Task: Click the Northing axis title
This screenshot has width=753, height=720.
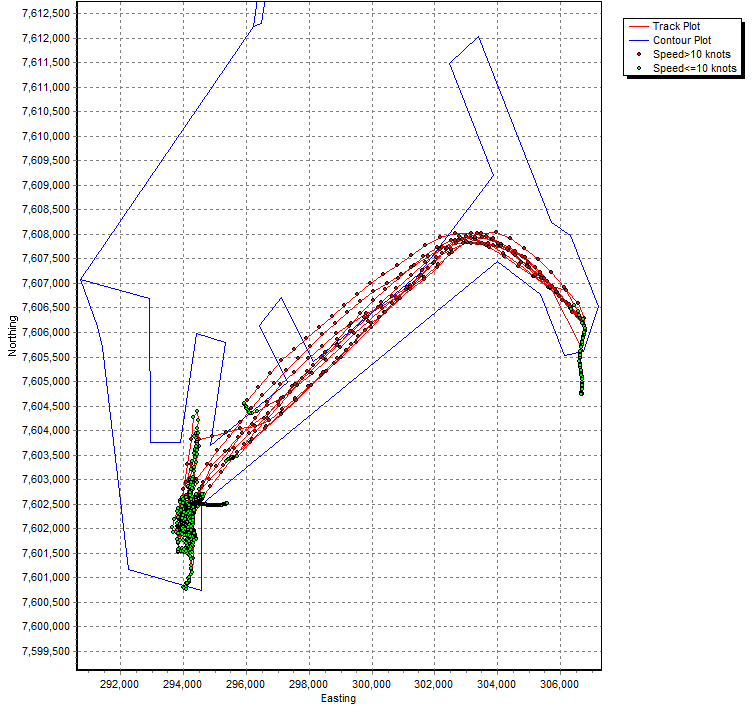Action: [11, 335]
